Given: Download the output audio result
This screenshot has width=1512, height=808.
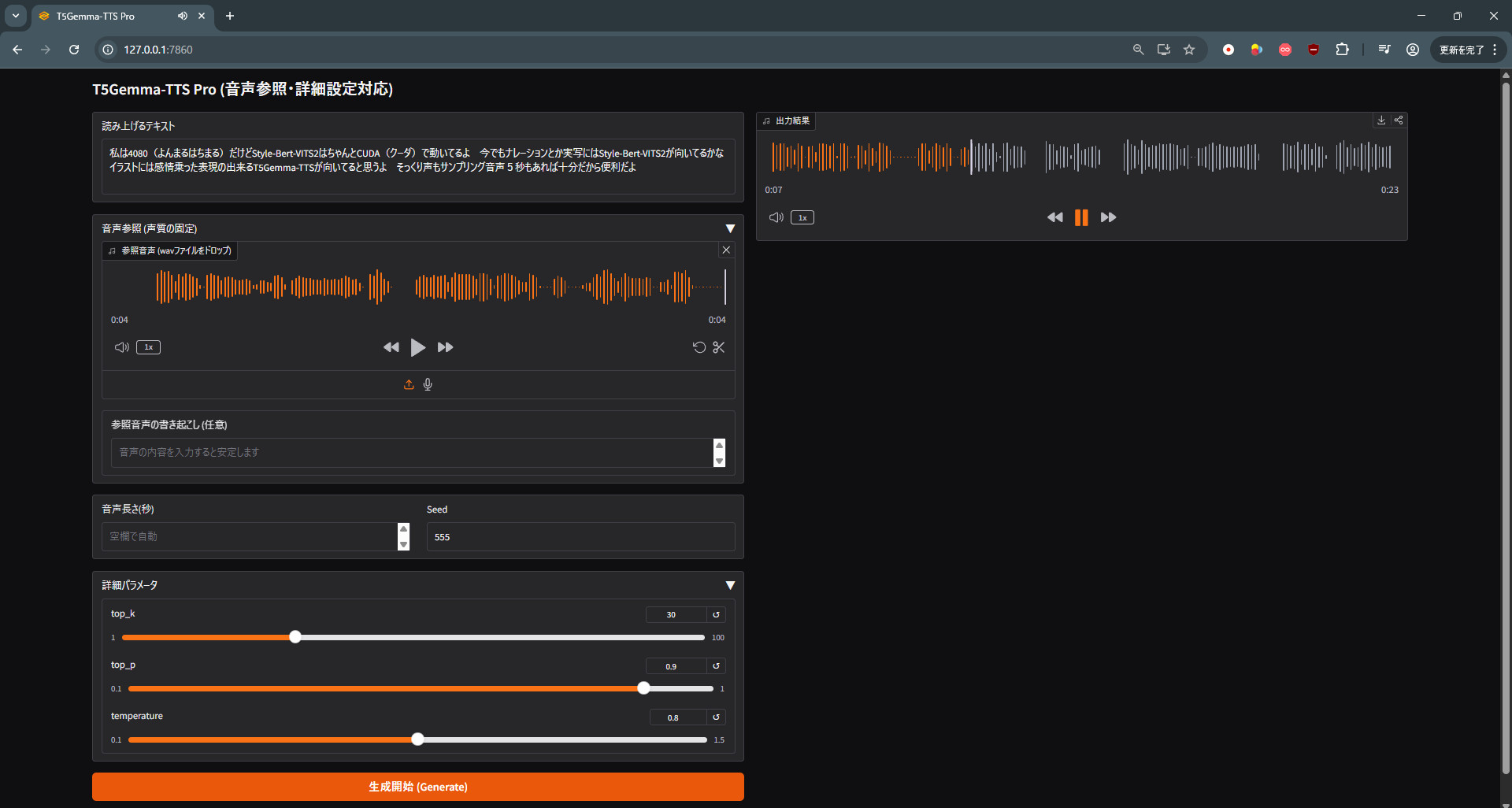Looking at the screenshot, I should coord(1381,120).
